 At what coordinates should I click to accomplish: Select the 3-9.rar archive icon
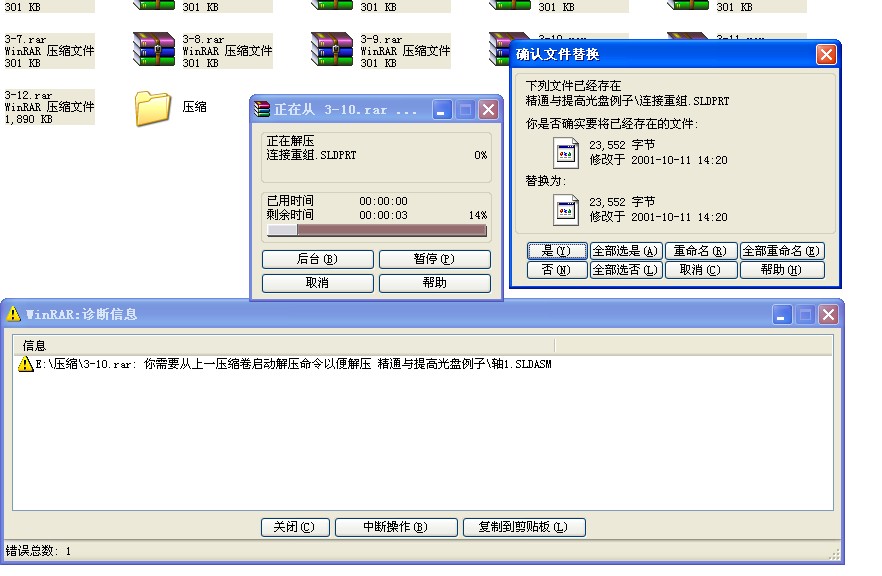point(332,50)
